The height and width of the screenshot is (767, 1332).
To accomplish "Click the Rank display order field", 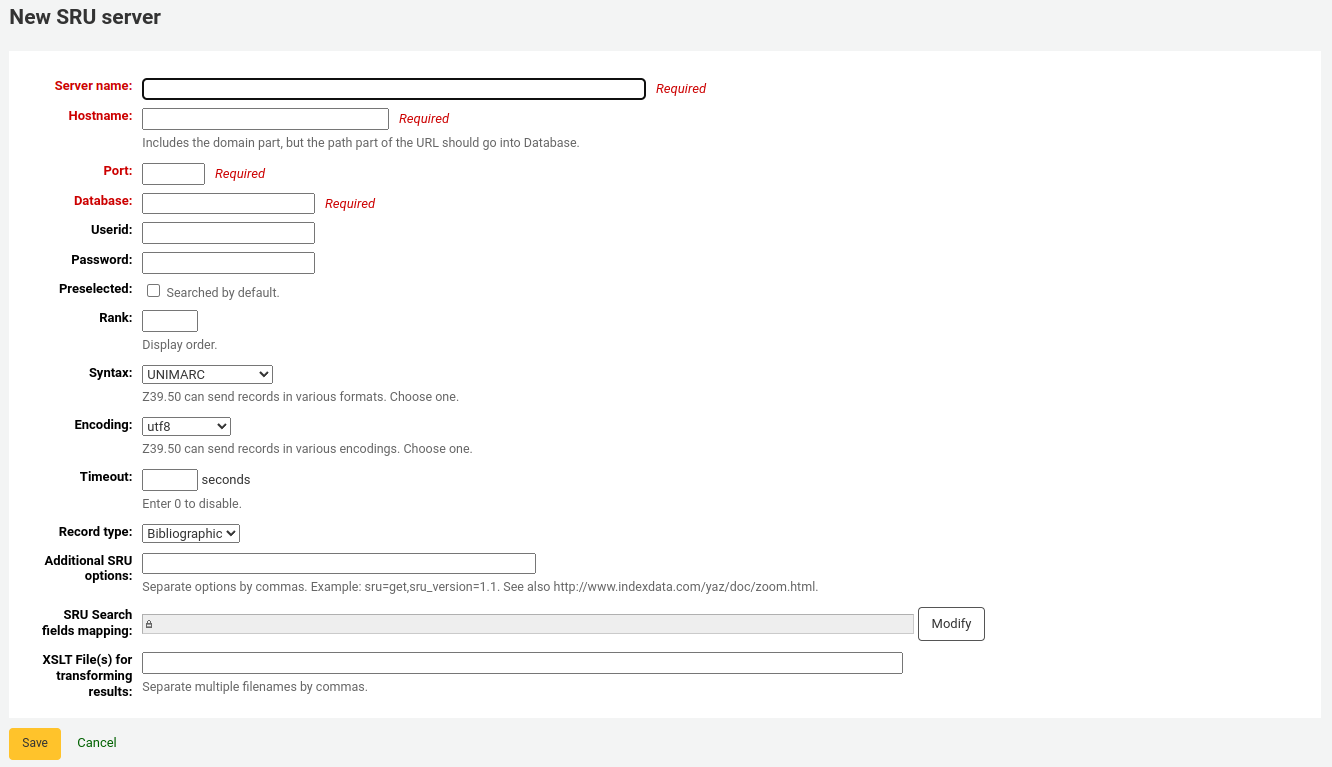I will click(x=170, y=321).
